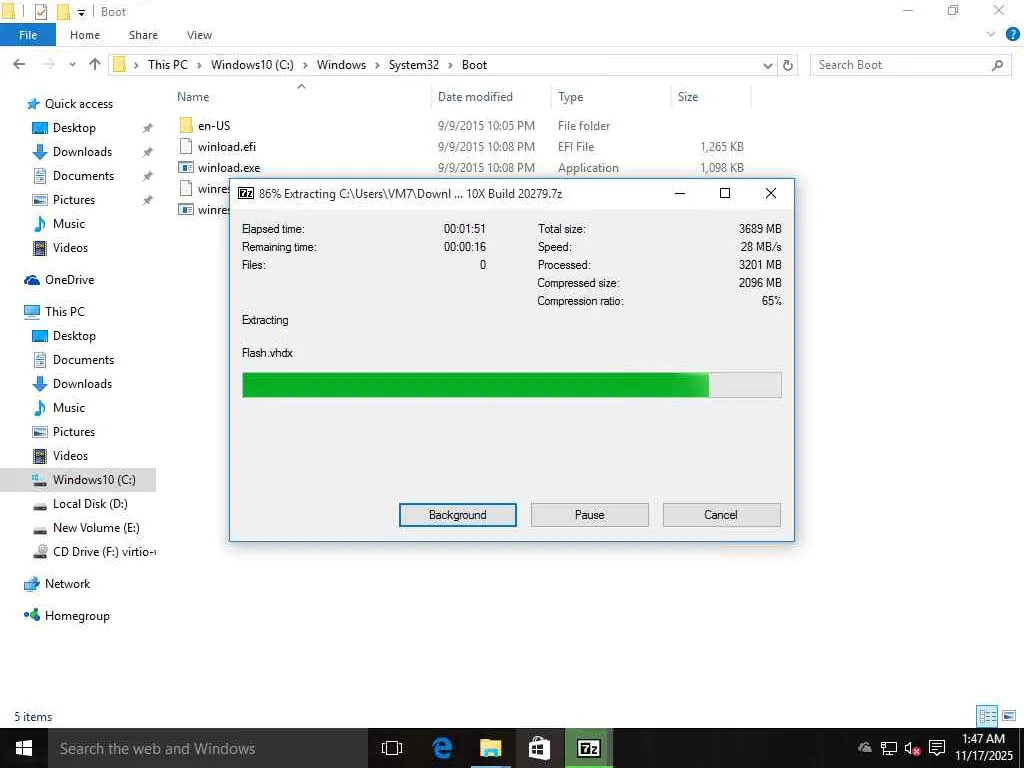Open Windows Store from taskbar

pos(539,748)
